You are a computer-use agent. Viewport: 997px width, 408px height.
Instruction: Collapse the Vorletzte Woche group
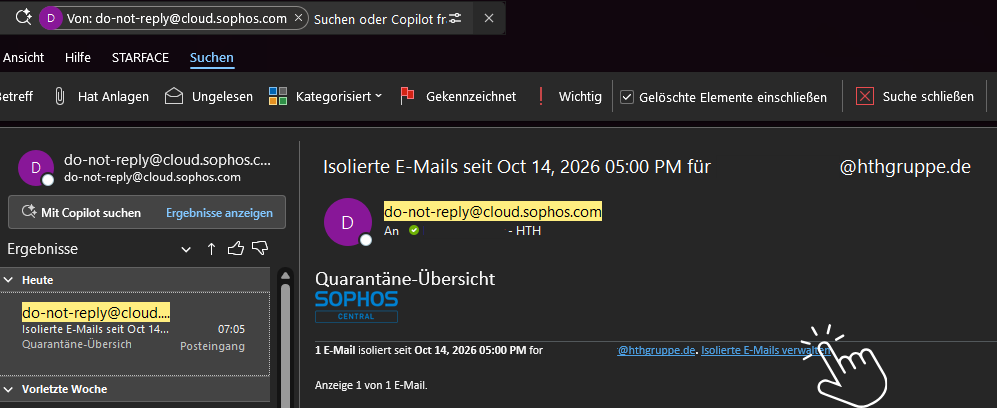[9, 389]
